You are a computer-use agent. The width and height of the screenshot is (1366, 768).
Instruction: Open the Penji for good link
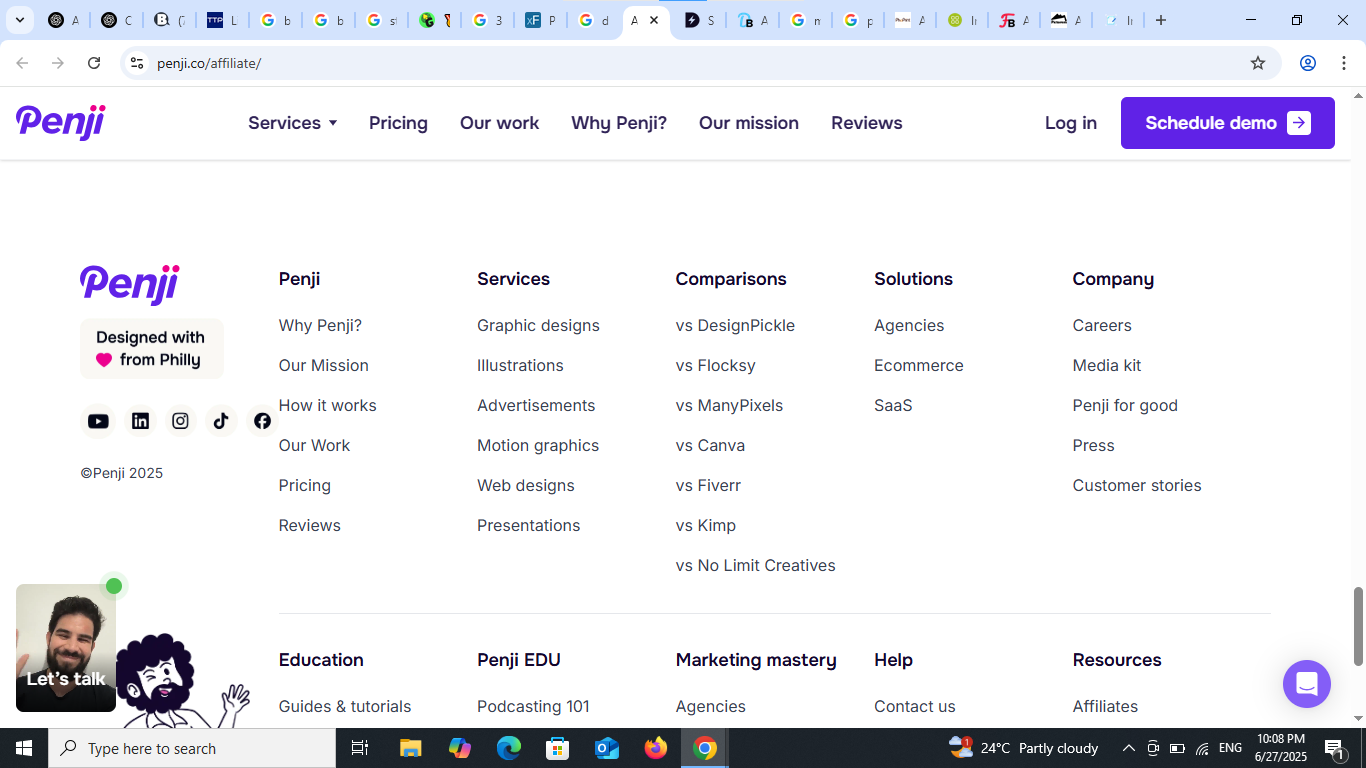pos(1125,406)
